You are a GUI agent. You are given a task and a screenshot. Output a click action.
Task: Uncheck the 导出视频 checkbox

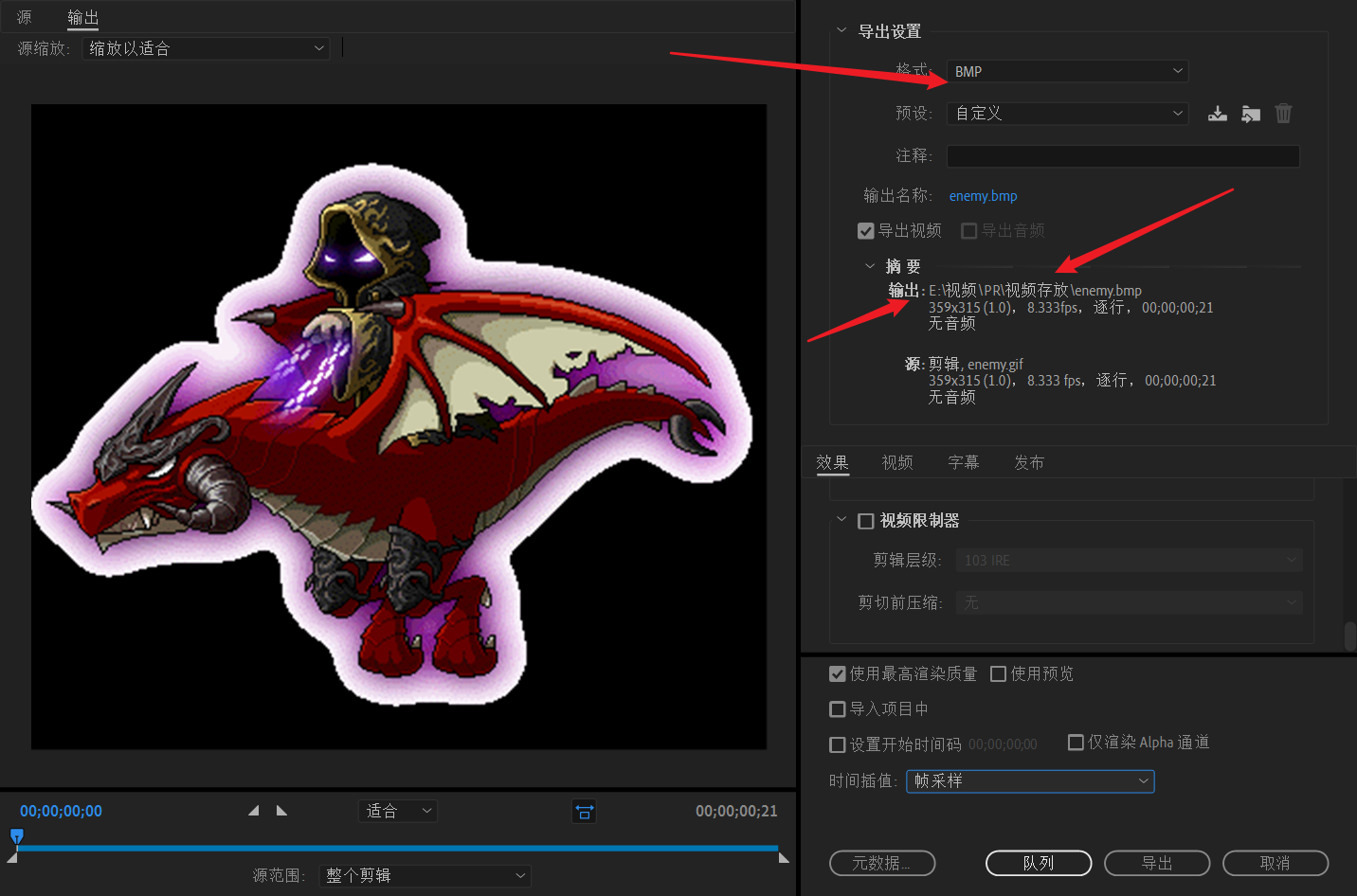pos(865,230)
